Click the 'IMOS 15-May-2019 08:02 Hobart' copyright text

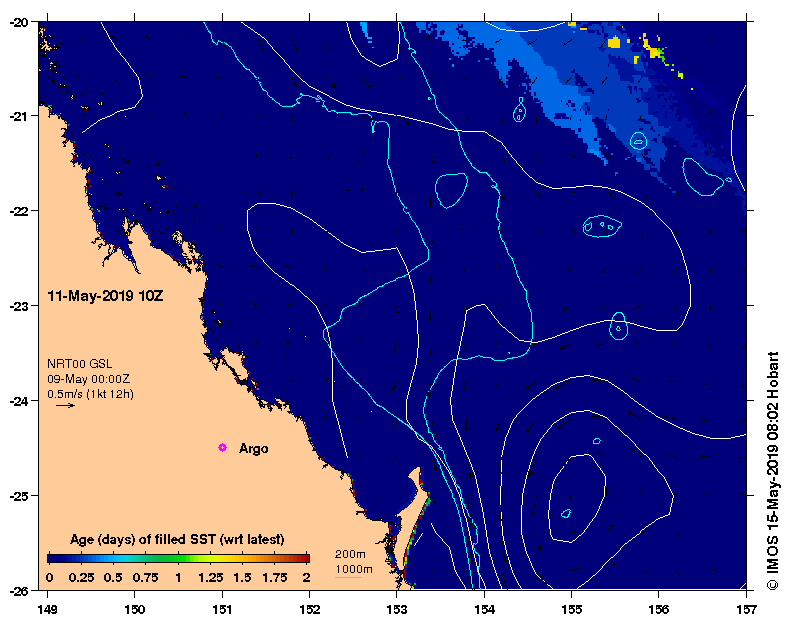[772, 470]
